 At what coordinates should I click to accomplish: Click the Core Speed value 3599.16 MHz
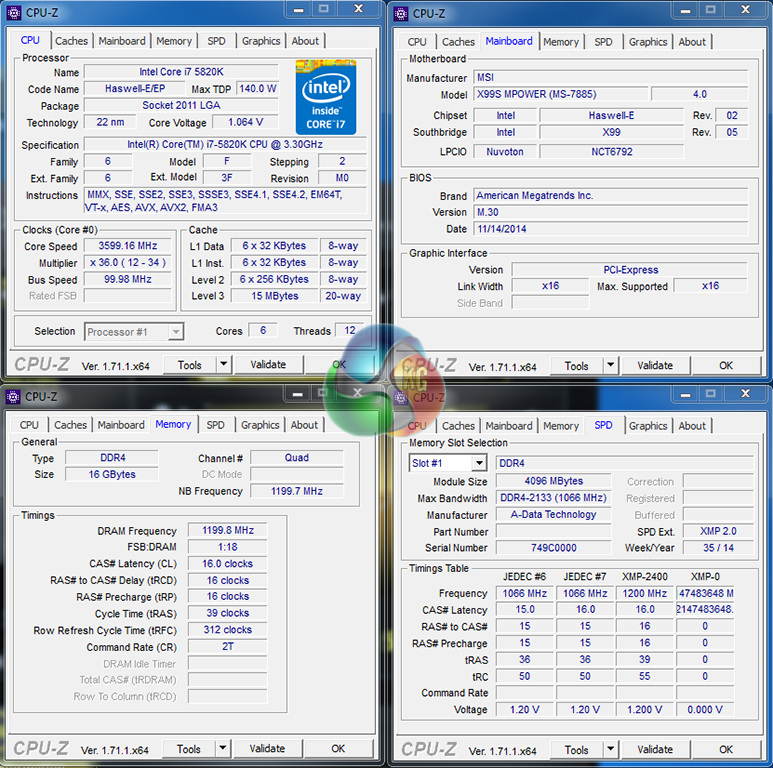tap(128, 246)
